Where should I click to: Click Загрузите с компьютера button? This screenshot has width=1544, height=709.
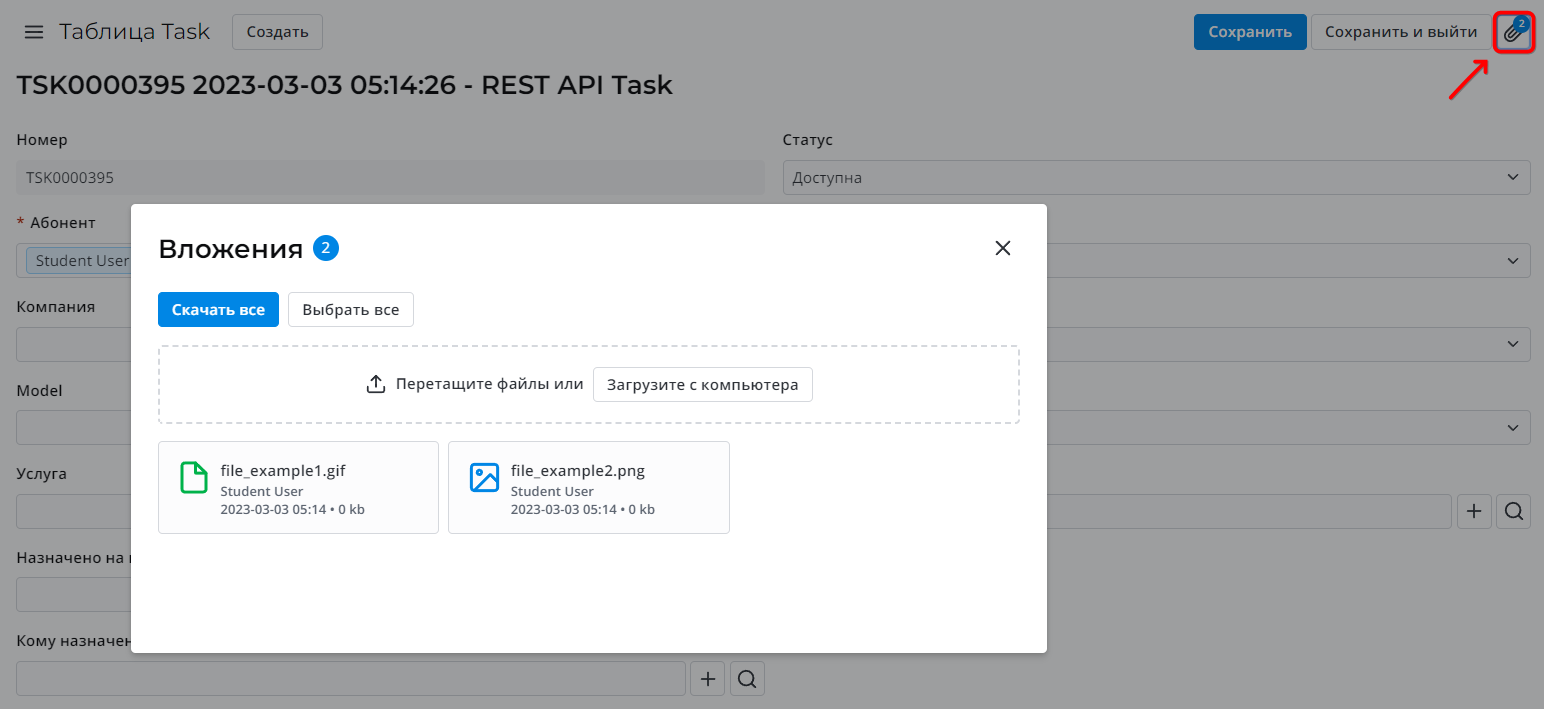tap(702, 385)
